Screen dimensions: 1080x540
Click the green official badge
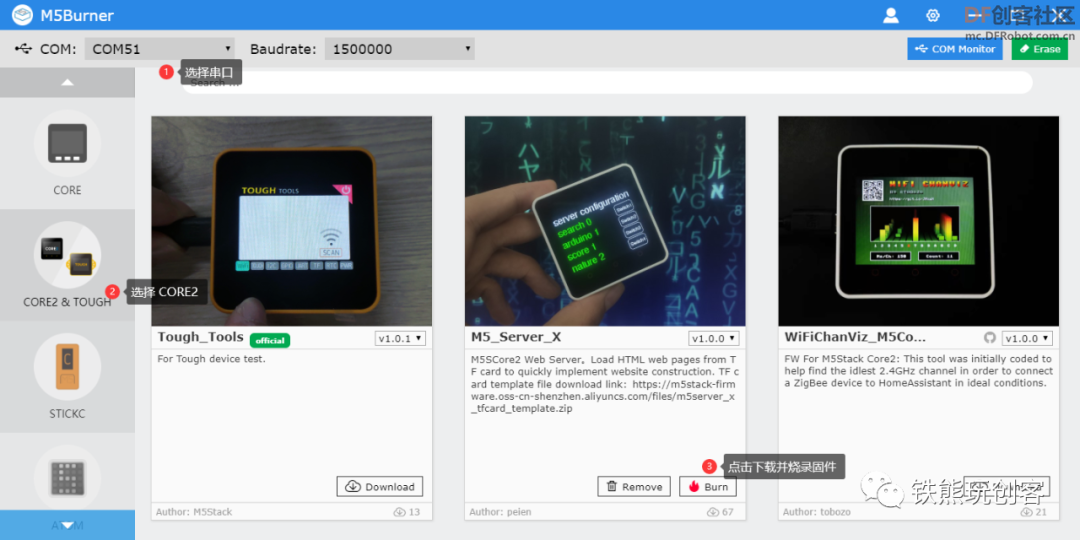tap(270, 340)
